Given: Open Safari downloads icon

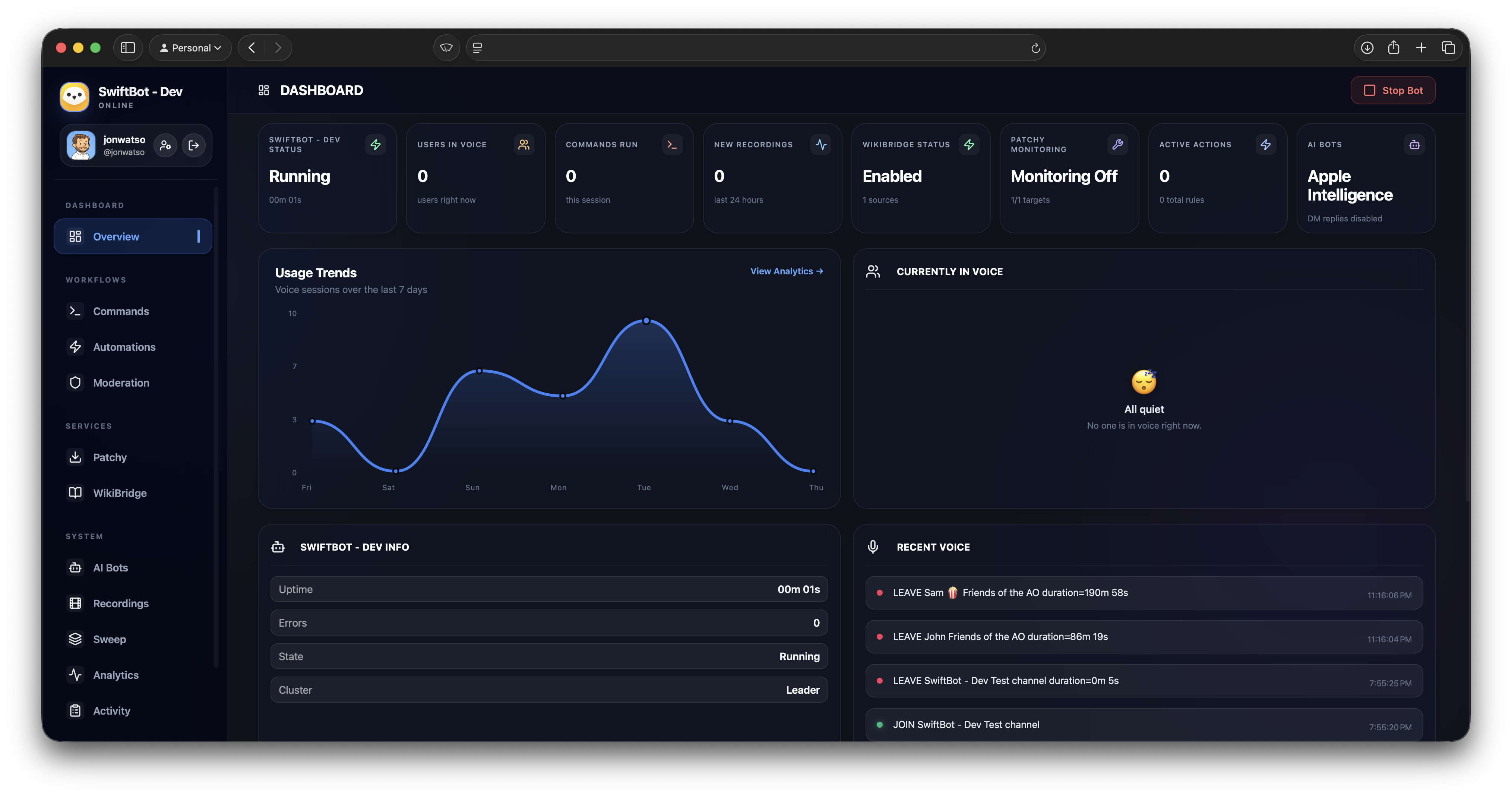Looking at the screenshot, I should tap(1367, 48).
